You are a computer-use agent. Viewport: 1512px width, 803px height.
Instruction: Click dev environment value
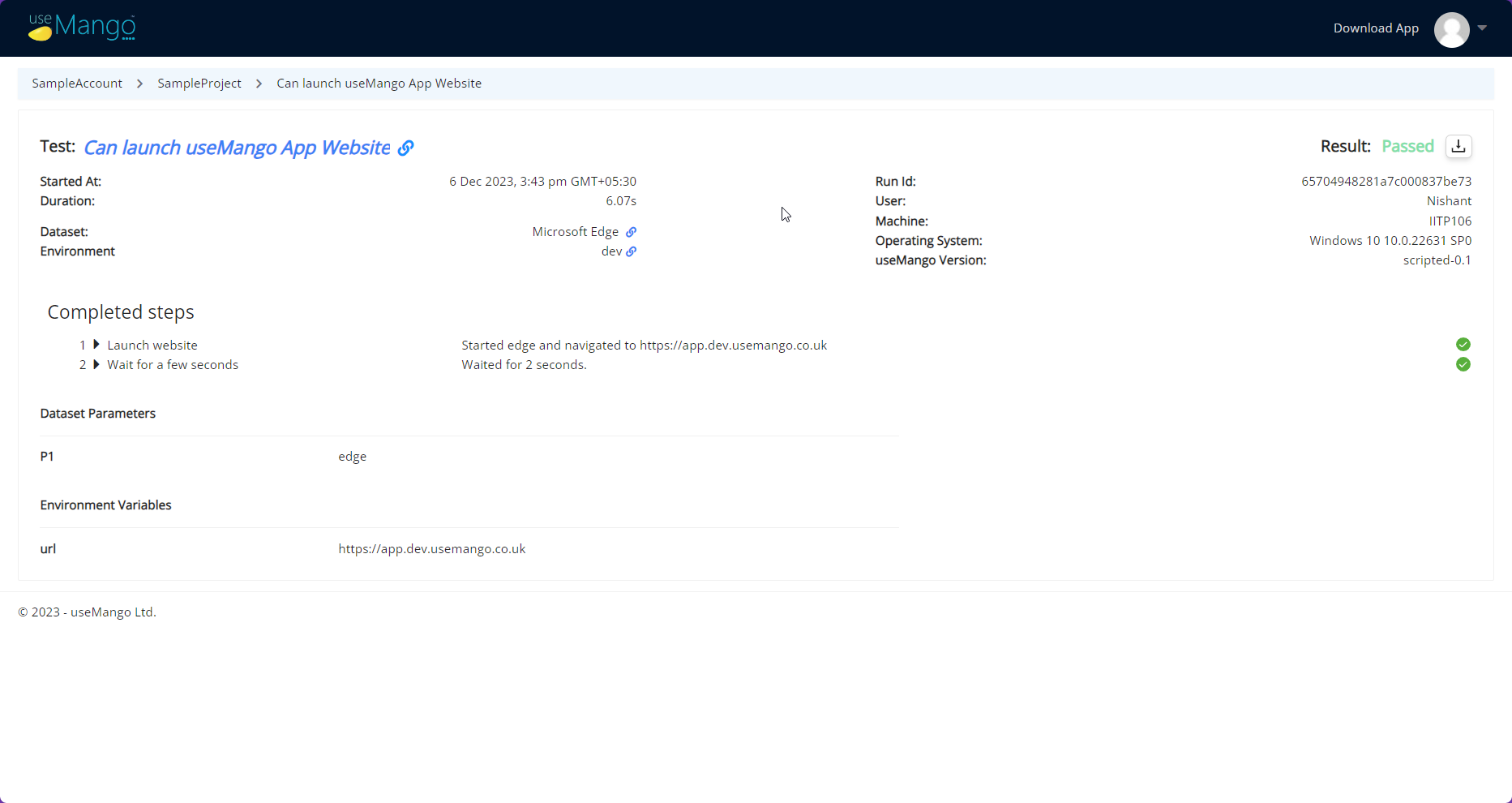pos(611,251)
